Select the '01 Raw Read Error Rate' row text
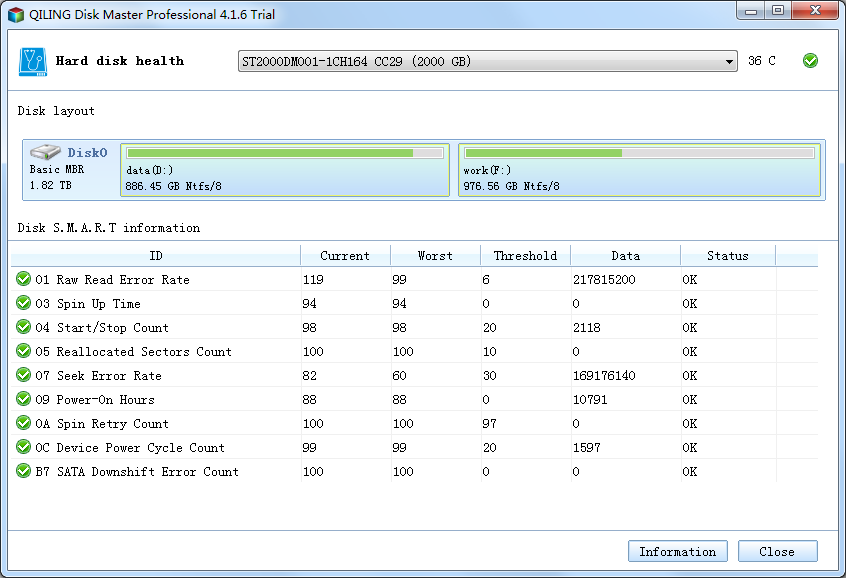This screenshot has height=578, width=846. click(x=112, y=280)
